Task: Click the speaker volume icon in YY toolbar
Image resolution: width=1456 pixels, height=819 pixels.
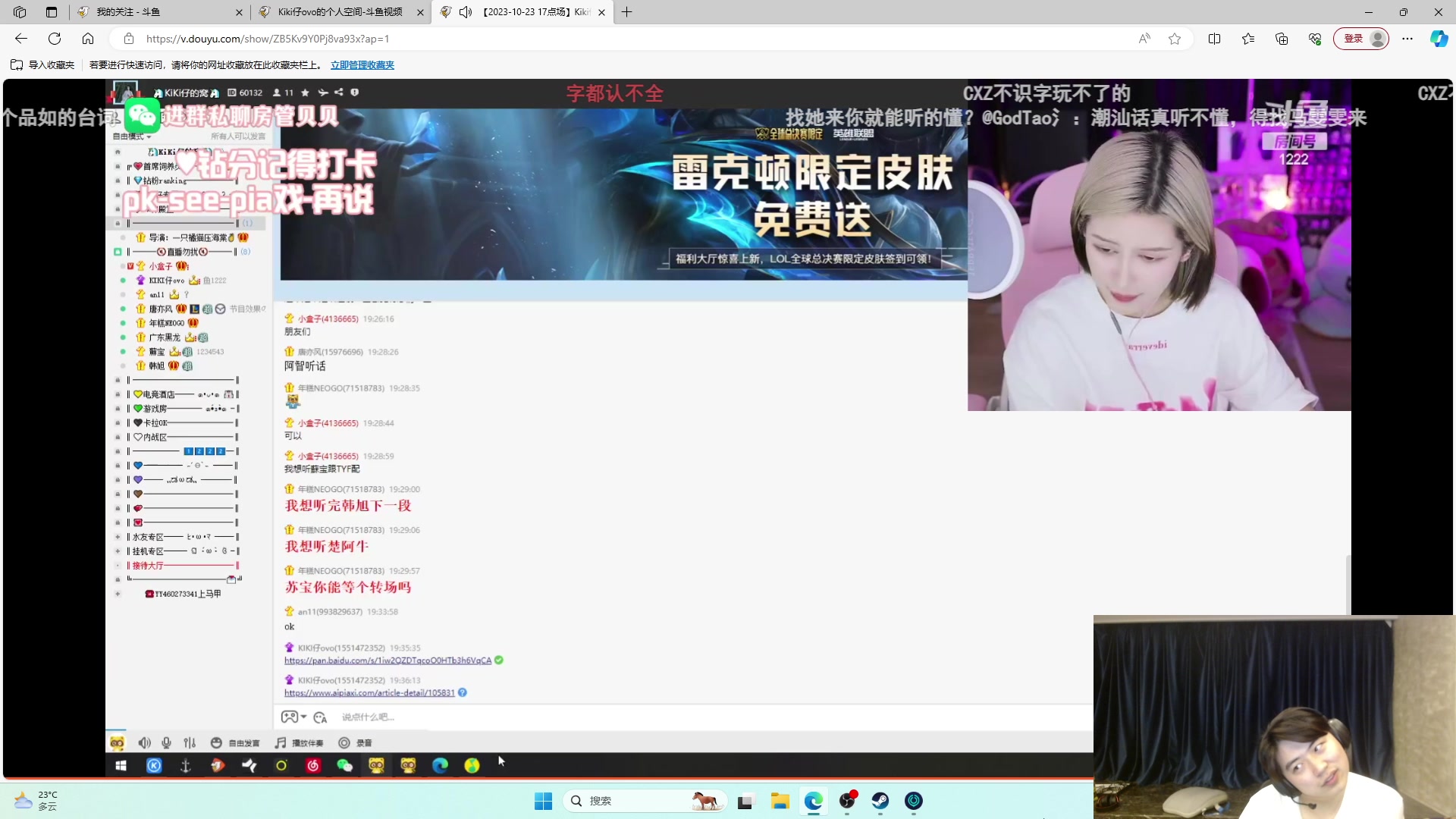Action: [x=144, y=743]
